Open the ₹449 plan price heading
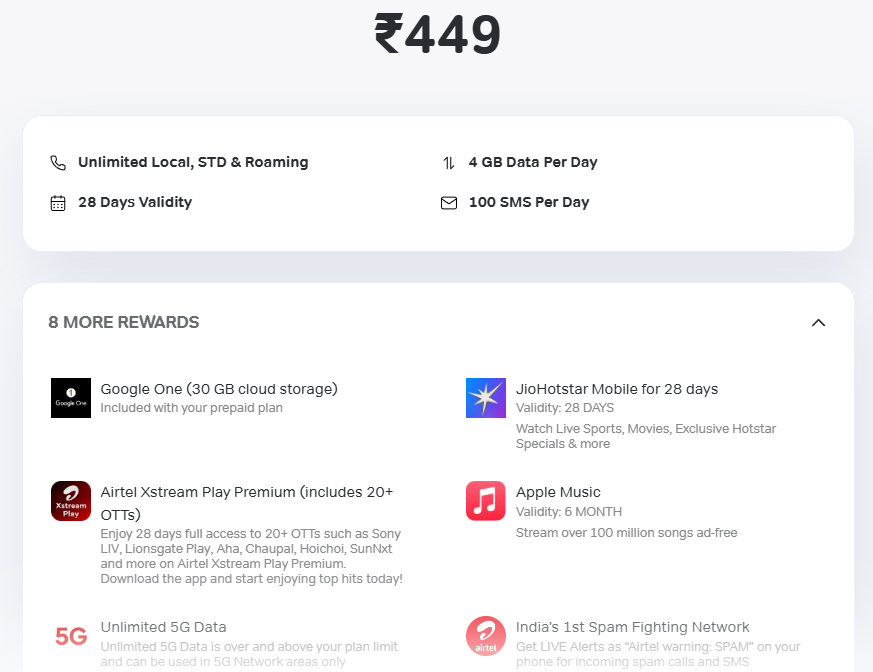873x672 pixels. click(436, 34)
